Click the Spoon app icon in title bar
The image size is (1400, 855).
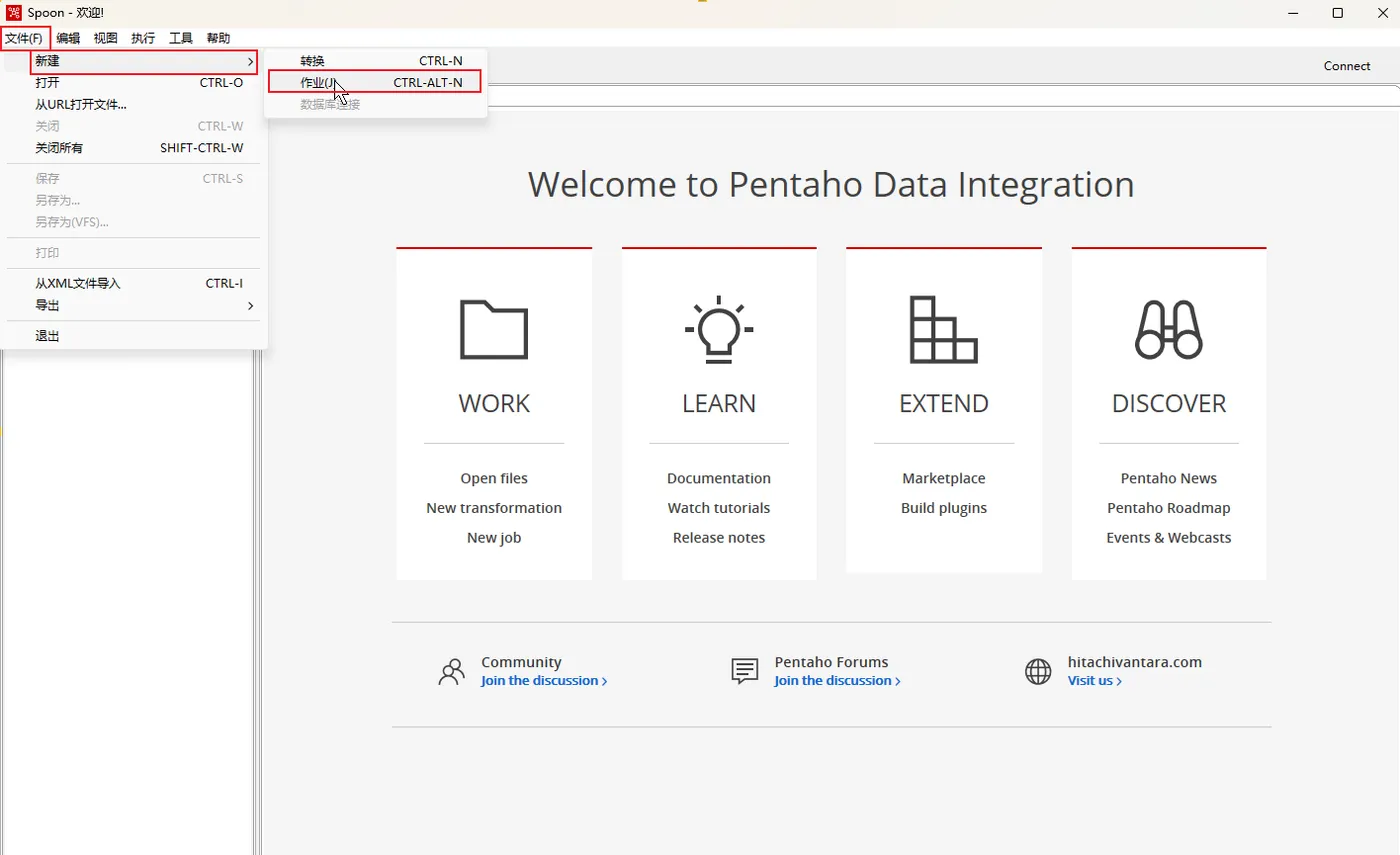pos(14,13)
